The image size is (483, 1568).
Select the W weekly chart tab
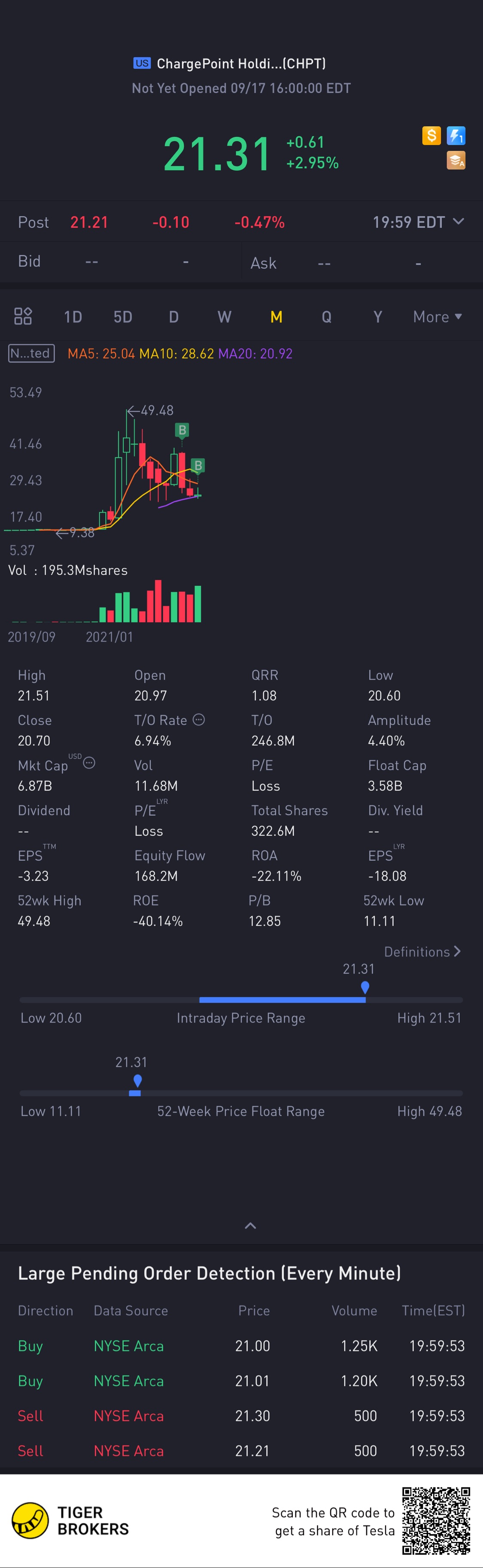coord(224,317)
